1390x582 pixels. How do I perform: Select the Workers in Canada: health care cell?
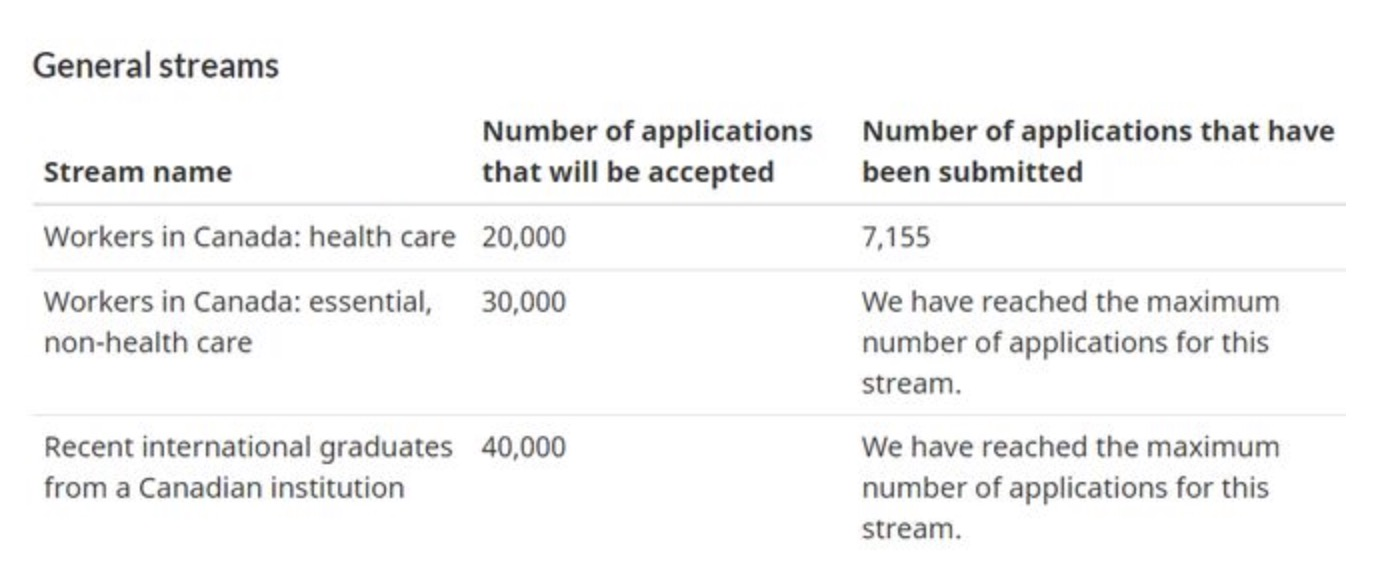click(x=249, y=237)
